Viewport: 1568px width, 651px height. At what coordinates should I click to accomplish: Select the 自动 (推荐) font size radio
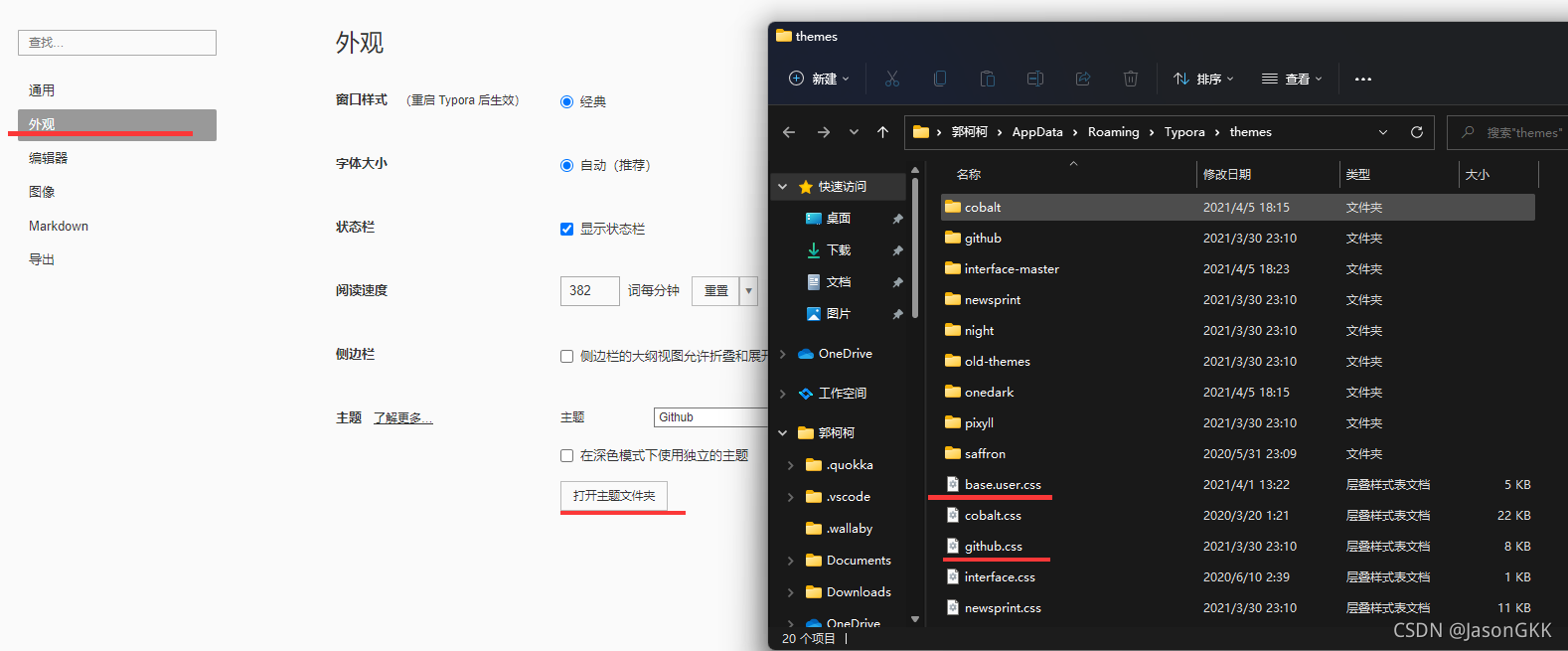(x=566, y=165)
